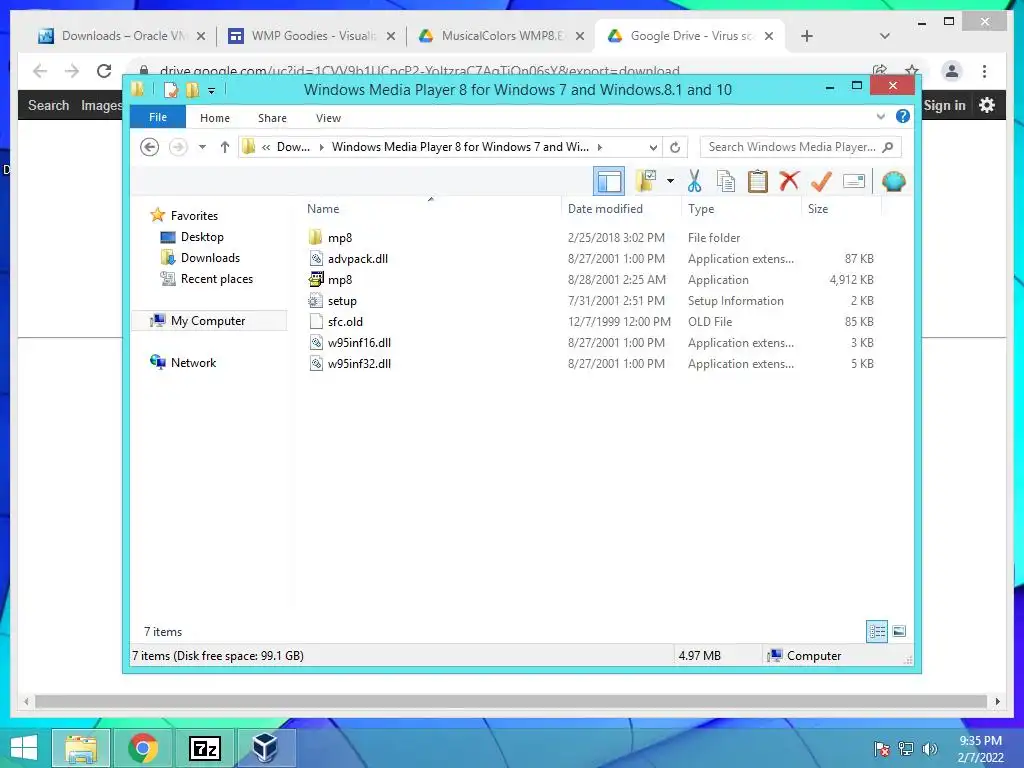
Task: Open the File tab in Explorer
Action: click(x=158, y=117)
